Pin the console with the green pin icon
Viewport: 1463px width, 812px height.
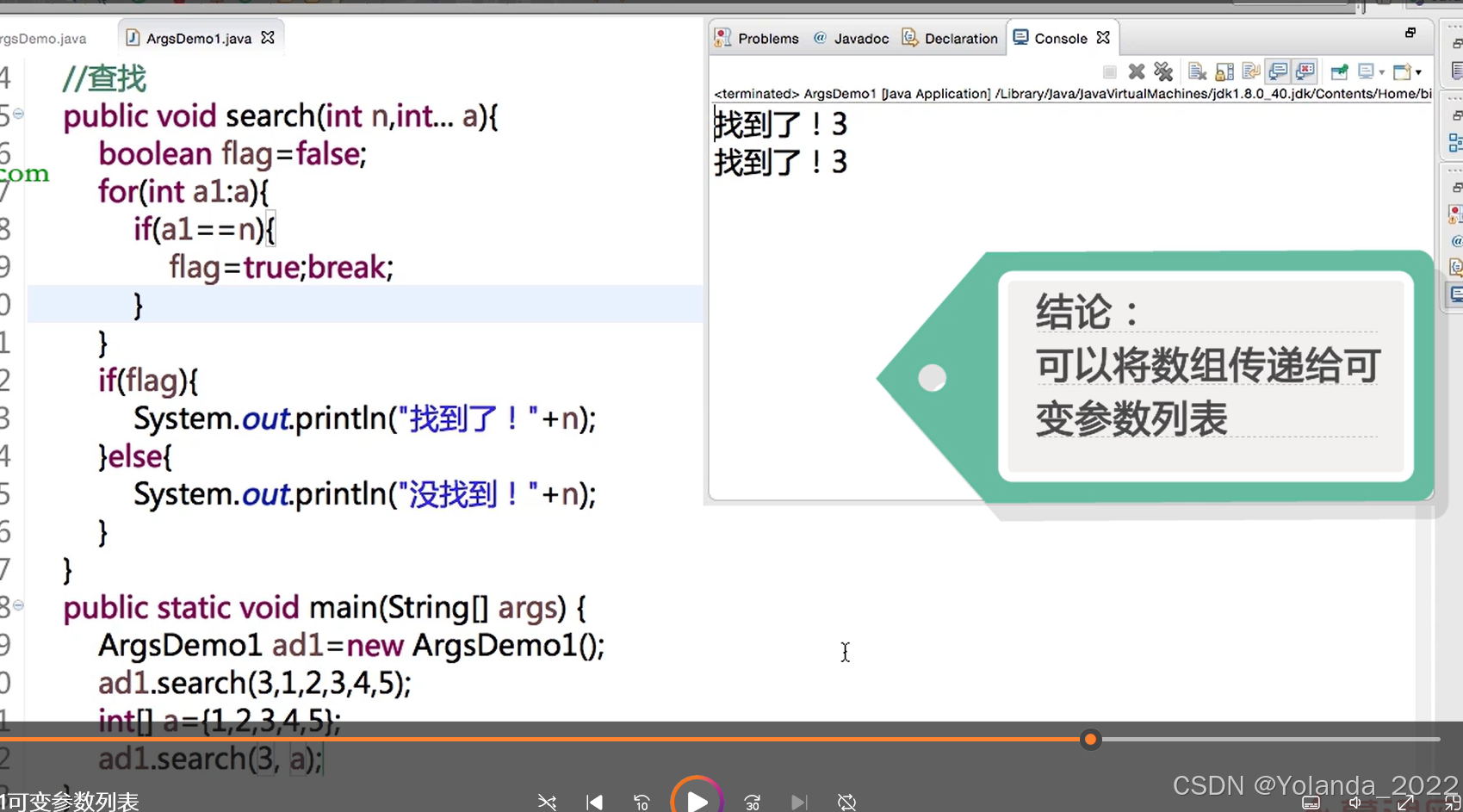[x=1339, y=71]
